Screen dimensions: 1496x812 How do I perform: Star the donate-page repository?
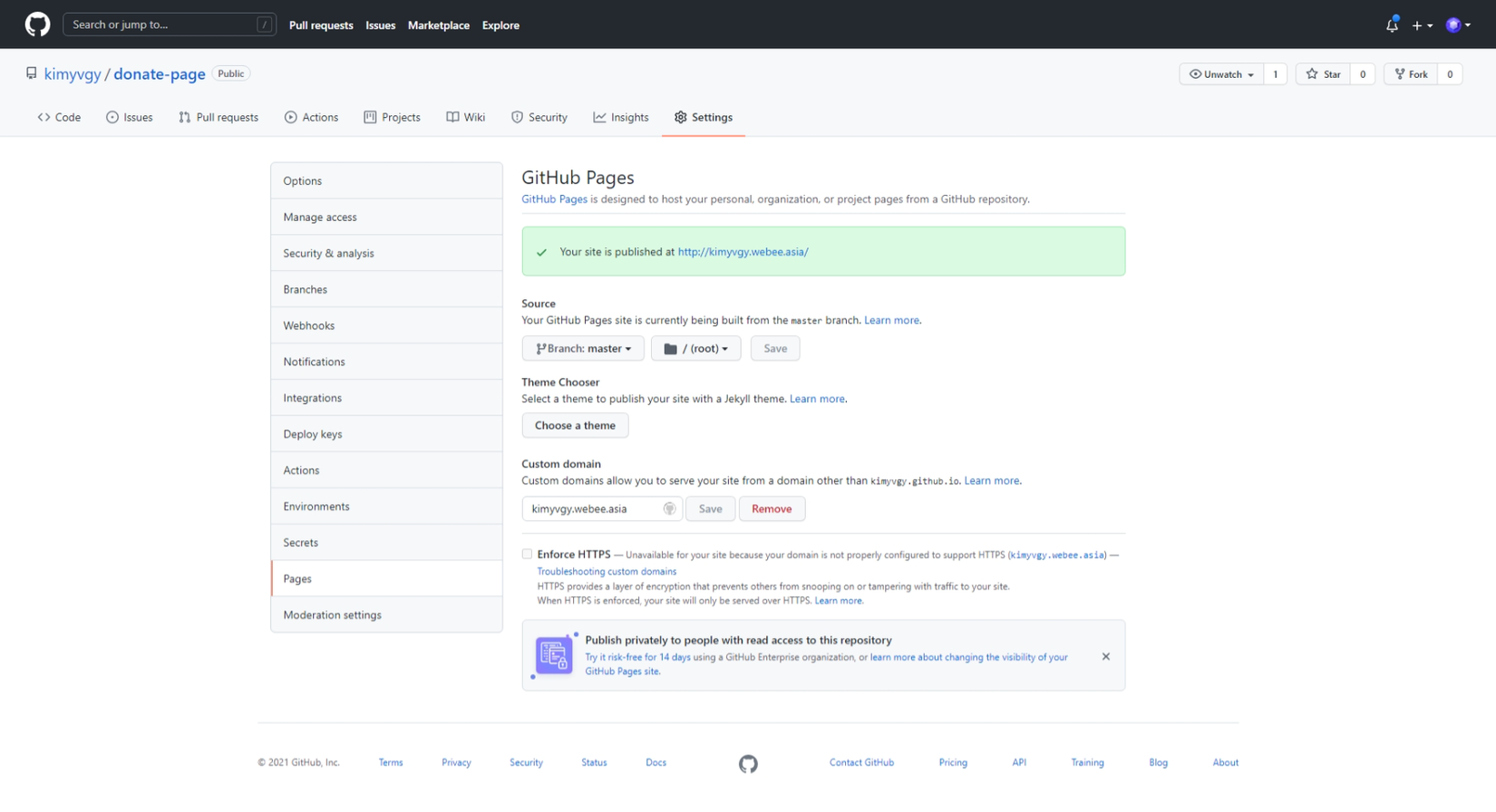point(1323,74)
